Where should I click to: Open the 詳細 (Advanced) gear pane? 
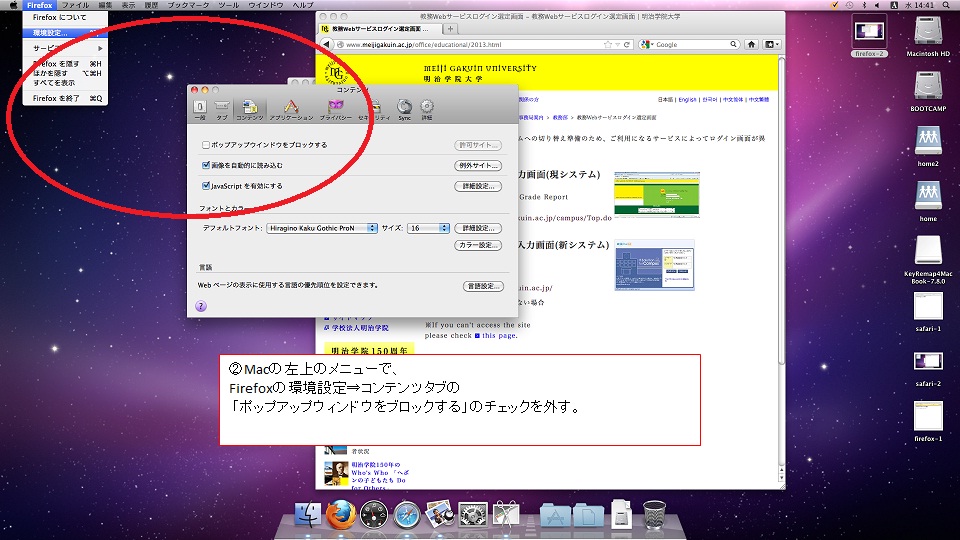coord(427,109)
